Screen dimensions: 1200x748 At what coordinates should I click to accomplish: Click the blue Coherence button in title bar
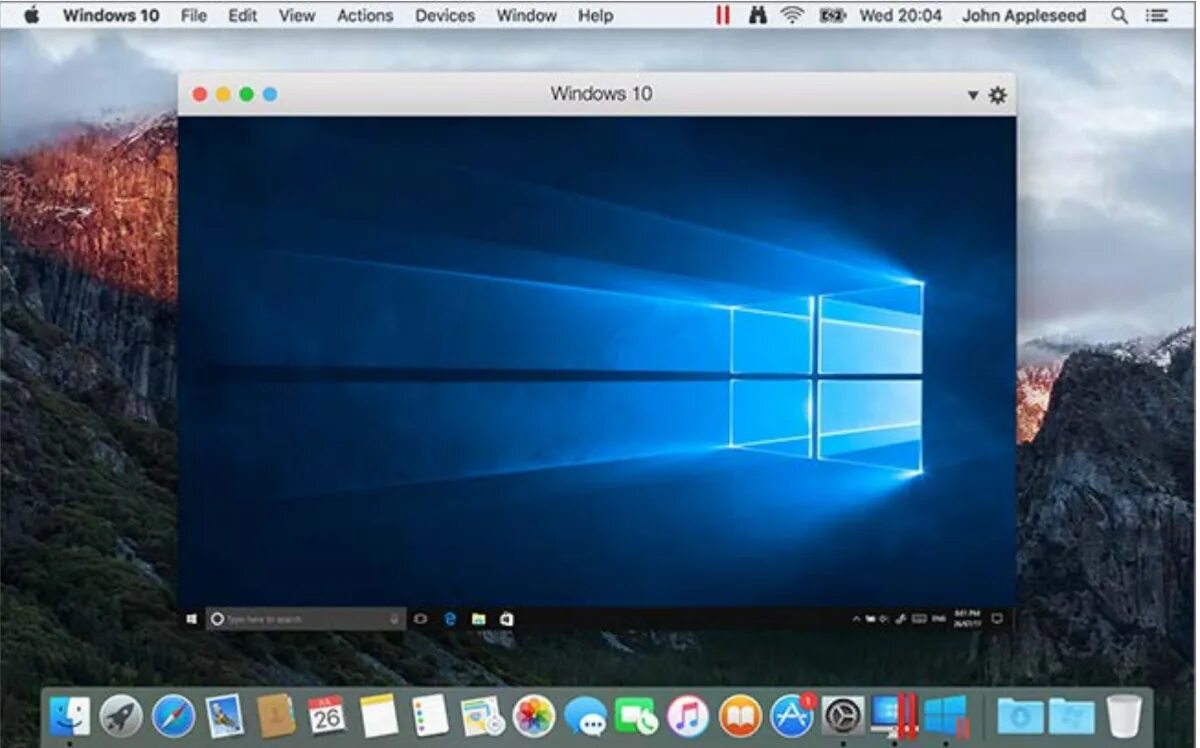pyautogui.click(x=270, y=94)
